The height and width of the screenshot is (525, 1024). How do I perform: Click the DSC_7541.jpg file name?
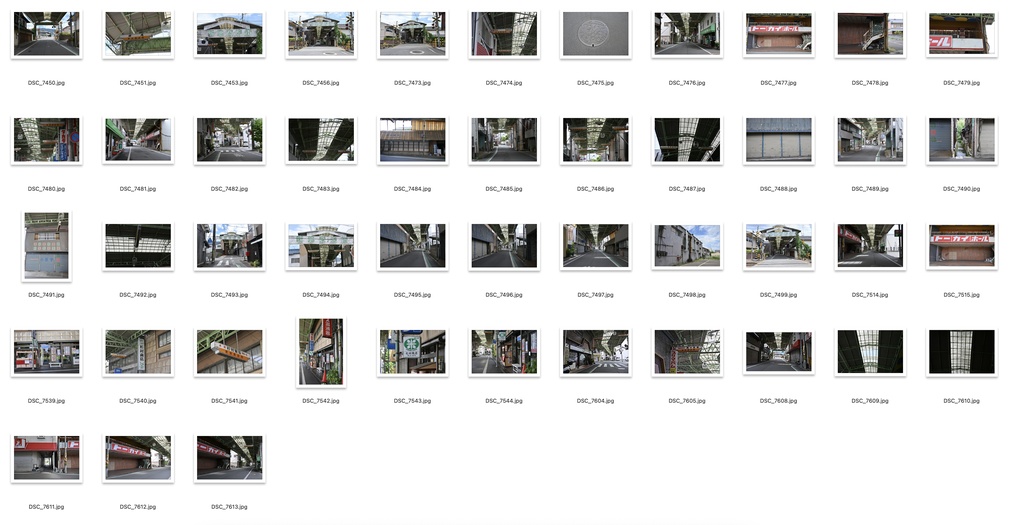tap(229, 401)
